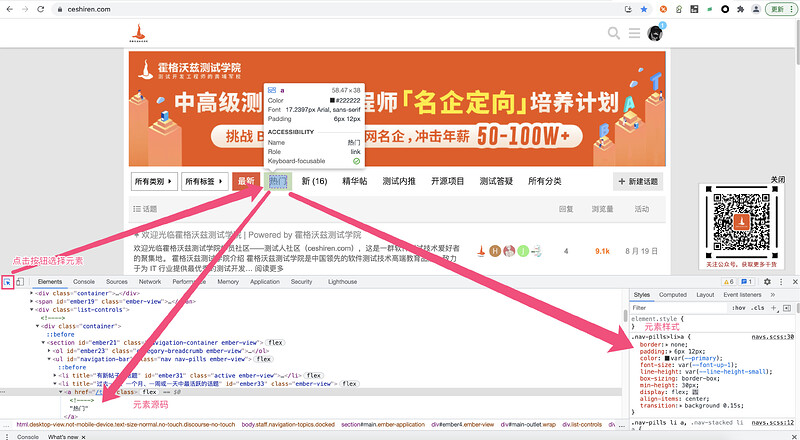The width and height of the screenshot is (800, 440).
Task: Click the inspect element picker icon
Action: pos(8,283)
